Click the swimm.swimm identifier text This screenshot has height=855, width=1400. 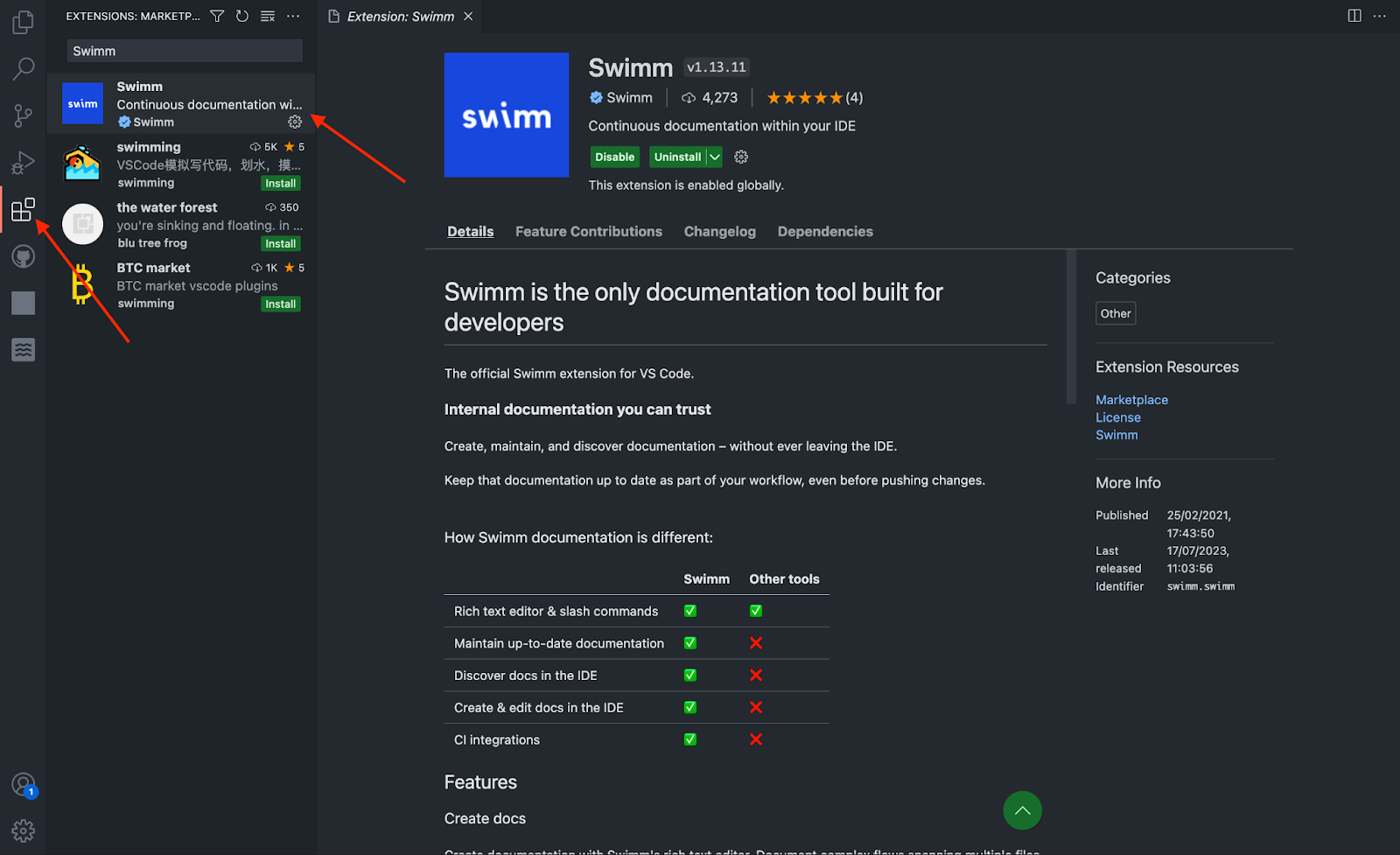[1200, 586]
